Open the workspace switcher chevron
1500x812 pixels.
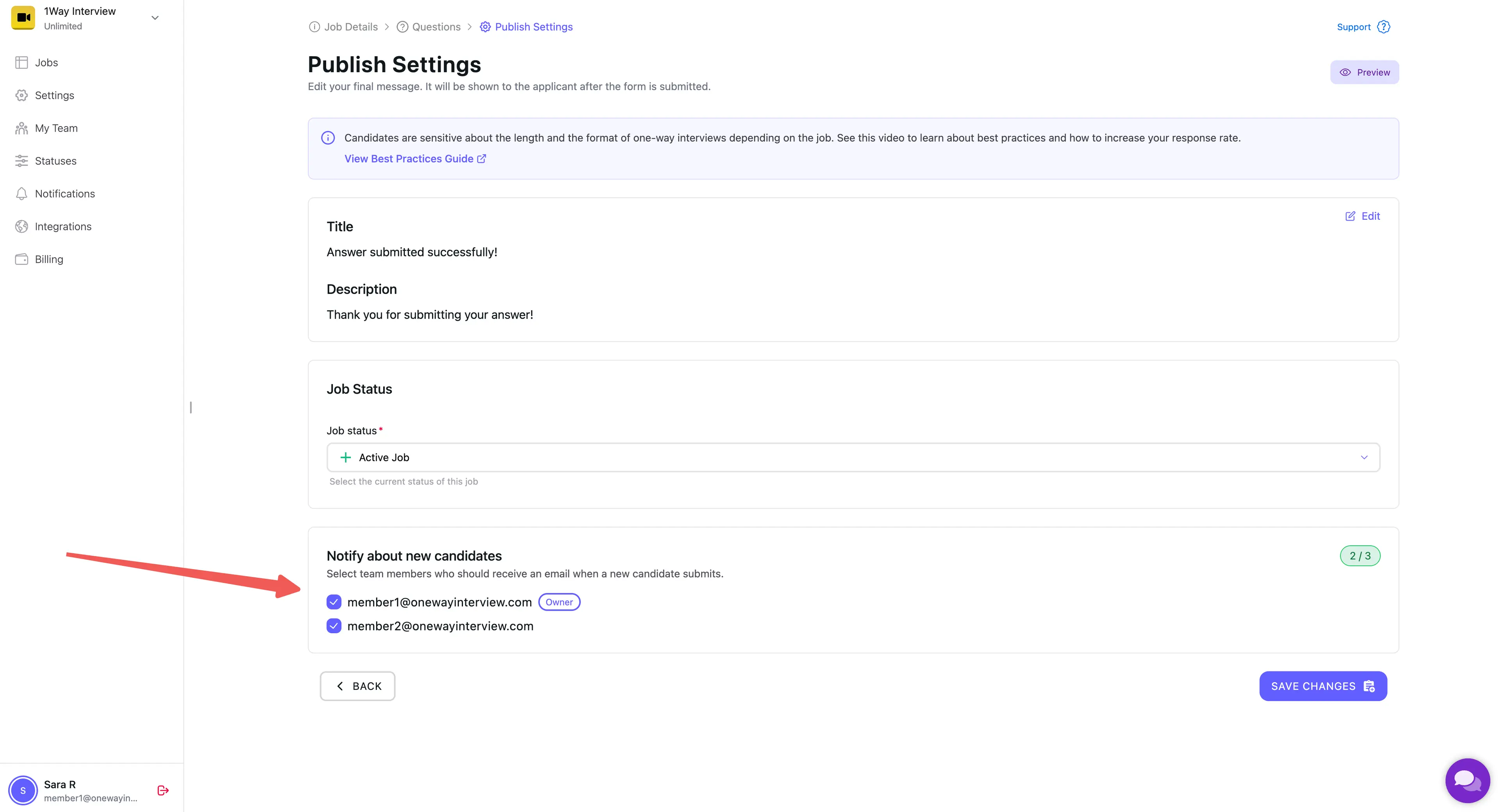(x=154, y=18)
